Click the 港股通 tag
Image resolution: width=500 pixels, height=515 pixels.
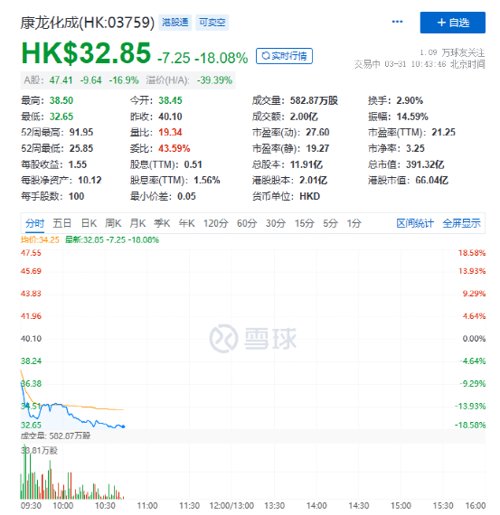pos(175,22)
